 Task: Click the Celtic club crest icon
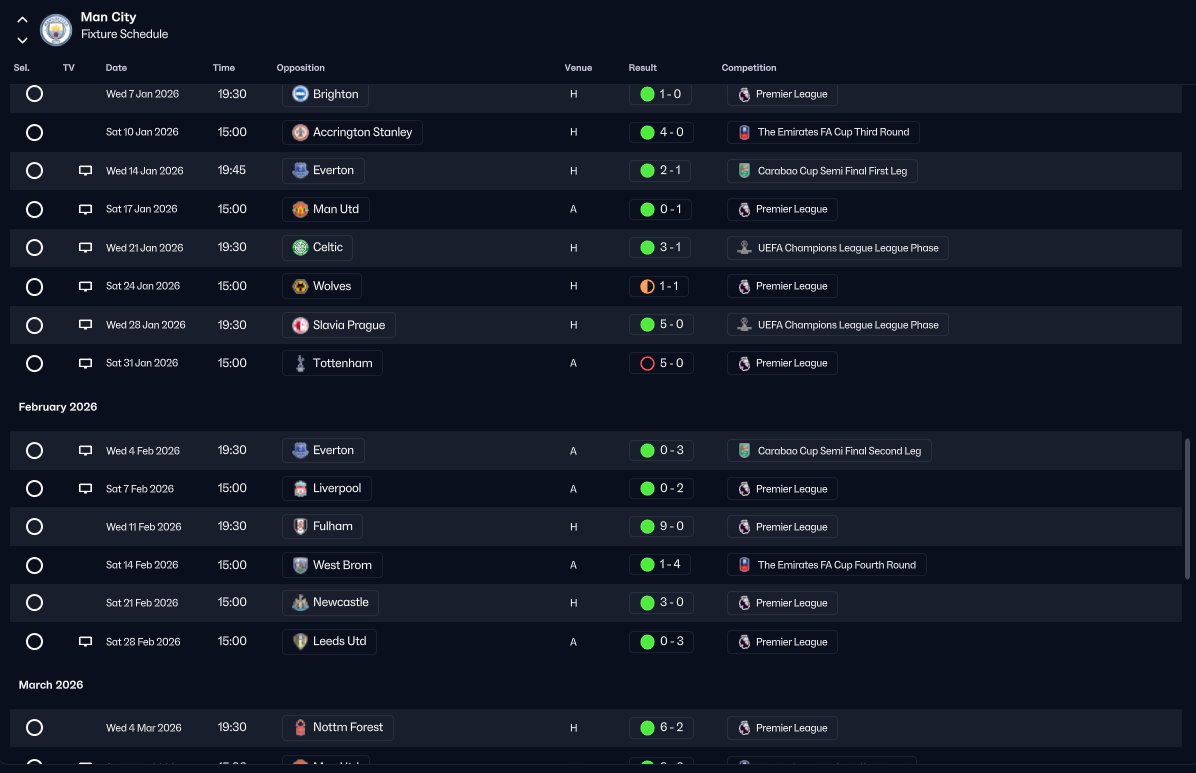(x=301, y=247)
